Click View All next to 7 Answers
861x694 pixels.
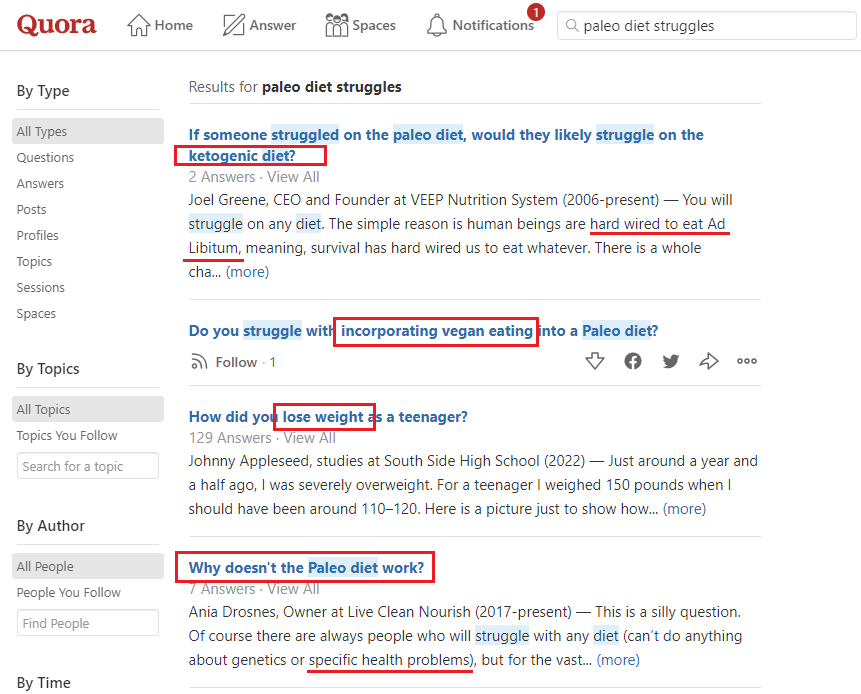pyautogui.click(x=293, y=589)
